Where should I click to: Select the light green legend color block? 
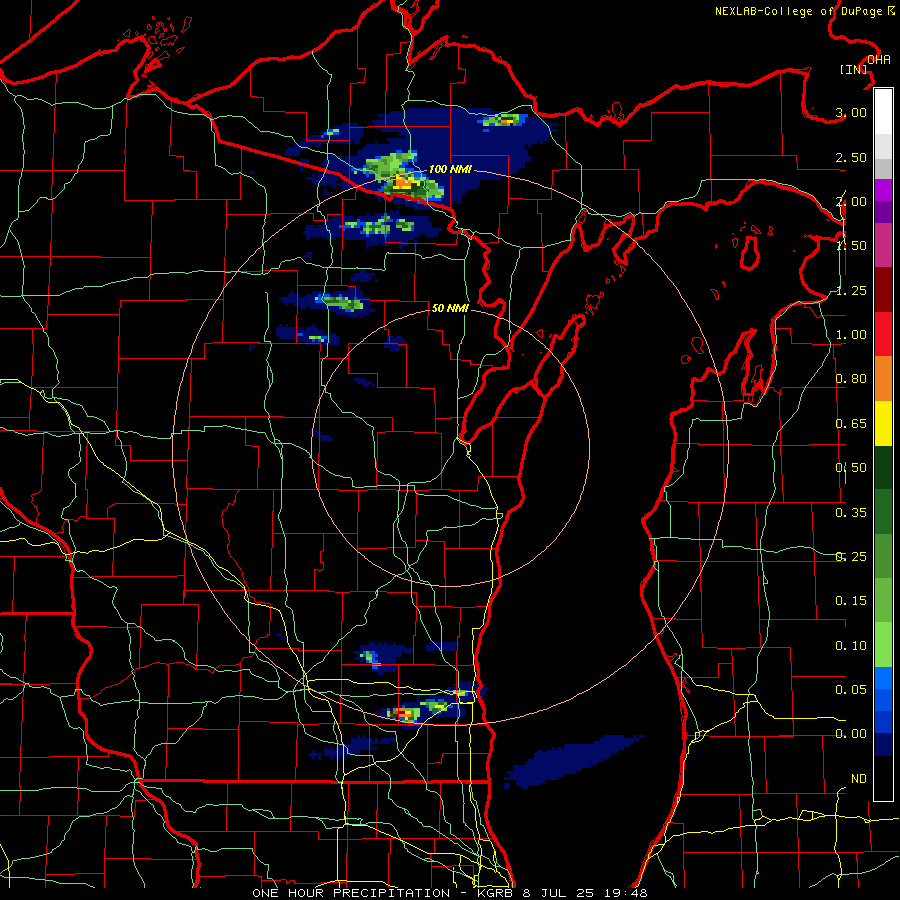[x=883, y=645]
